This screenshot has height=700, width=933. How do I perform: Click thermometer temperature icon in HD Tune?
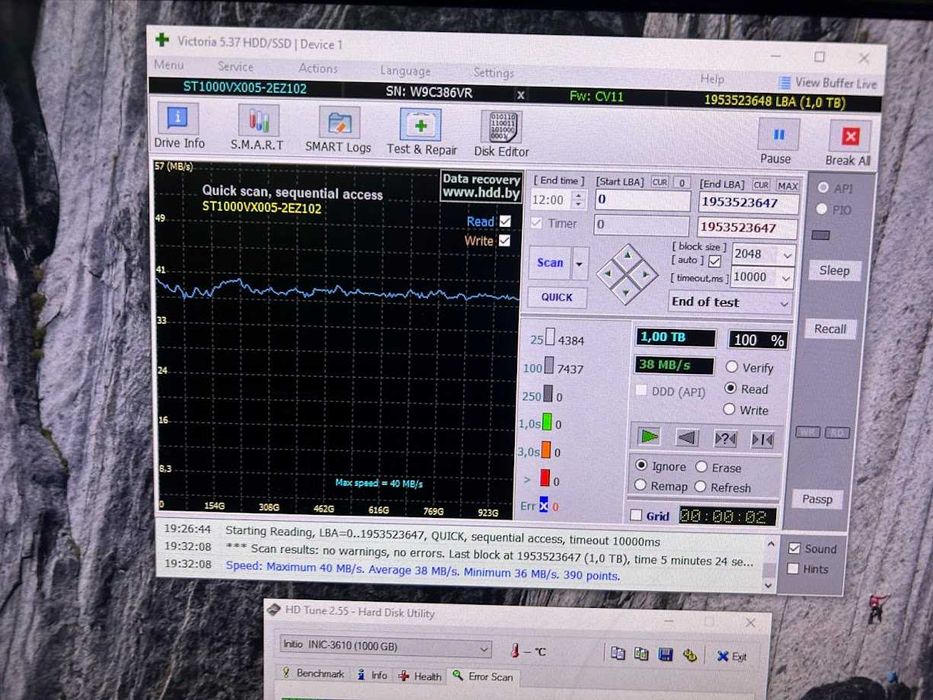(515, 651)
